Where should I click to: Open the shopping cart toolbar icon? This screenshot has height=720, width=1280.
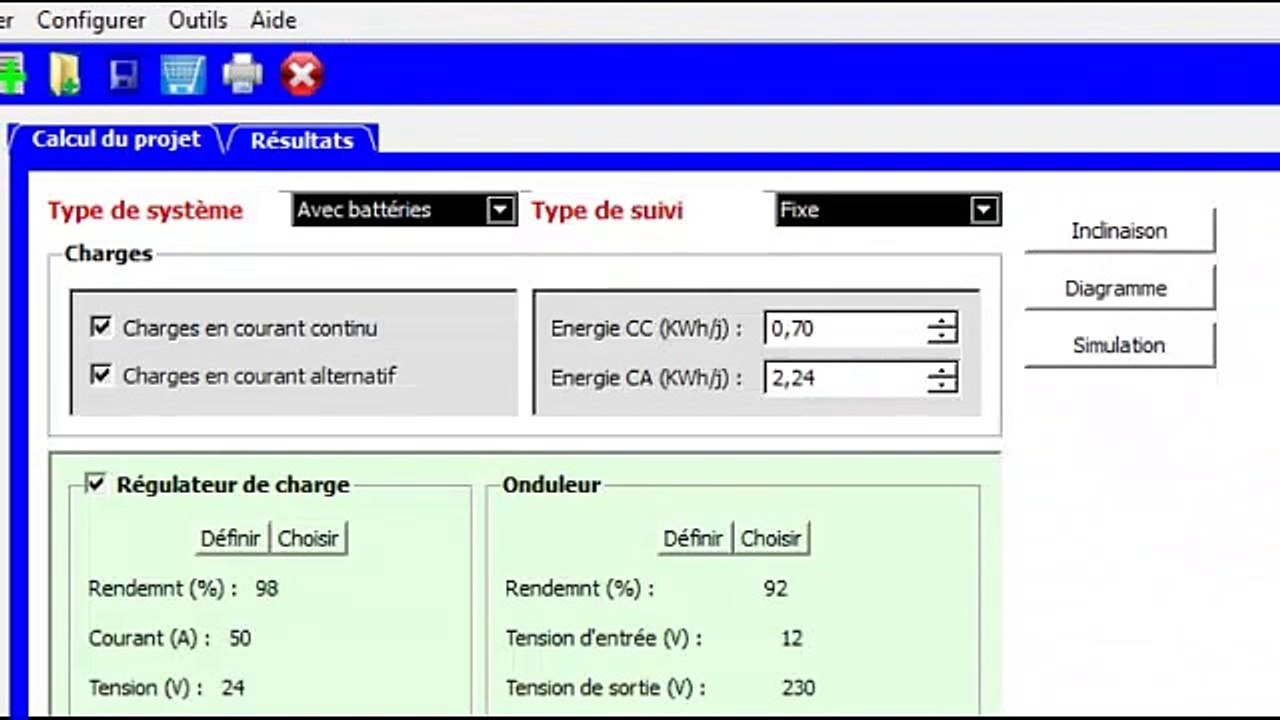pyautogui.click(x=183, y=75)
